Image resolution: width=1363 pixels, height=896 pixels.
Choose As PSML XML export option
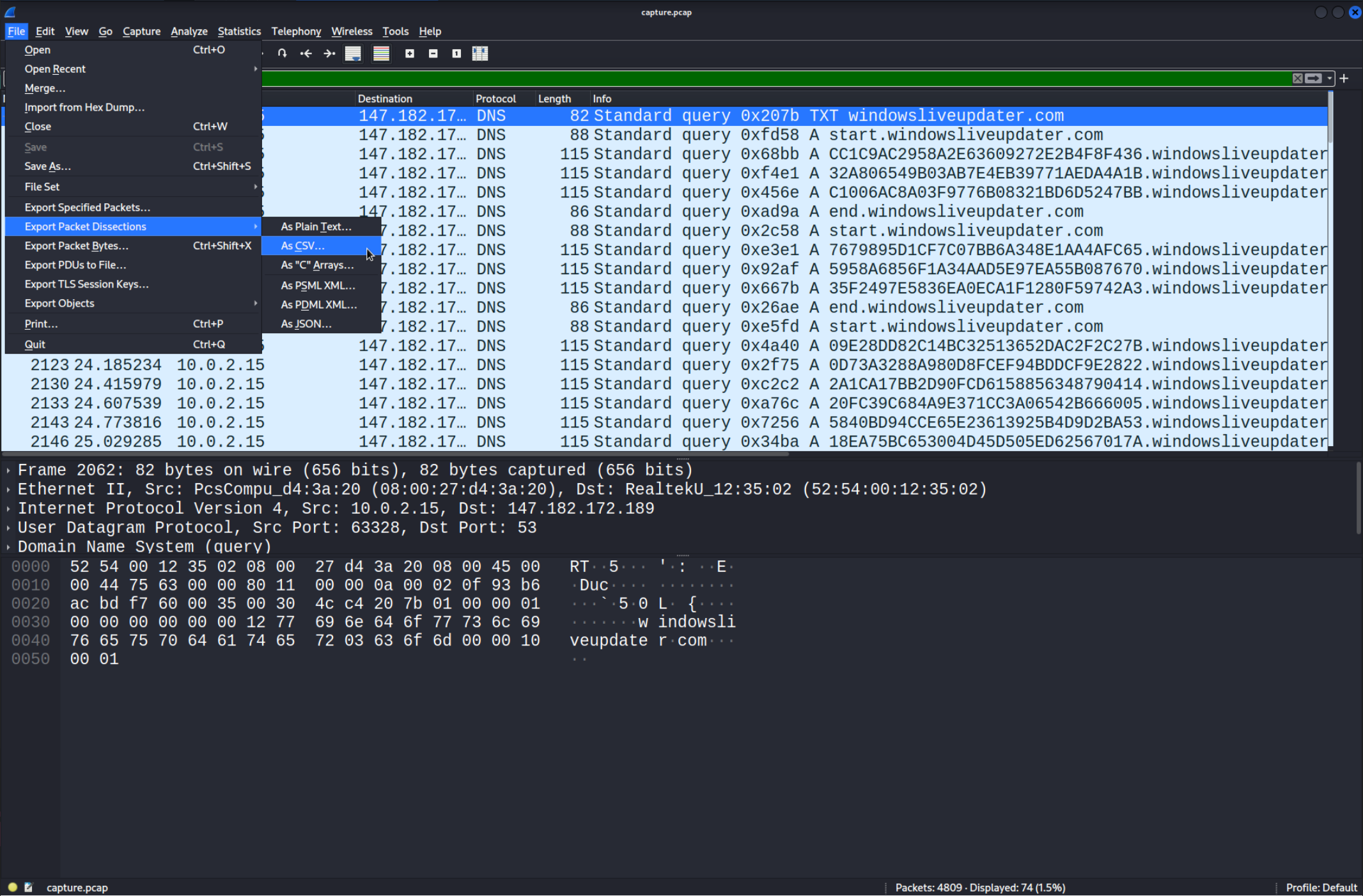point(321,285)
